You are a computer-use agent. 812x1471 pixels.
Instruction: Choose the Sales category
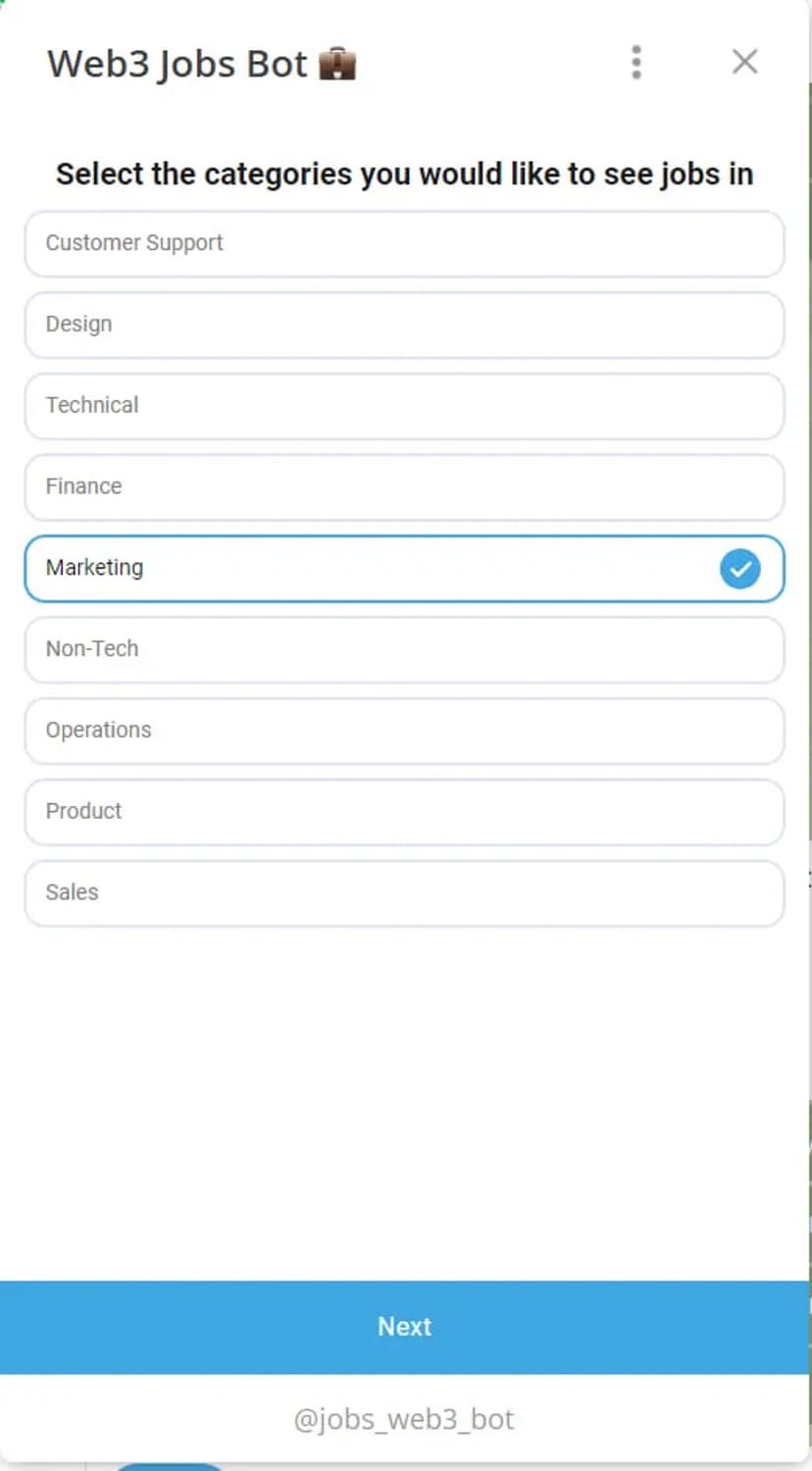(x=404, y=894)
